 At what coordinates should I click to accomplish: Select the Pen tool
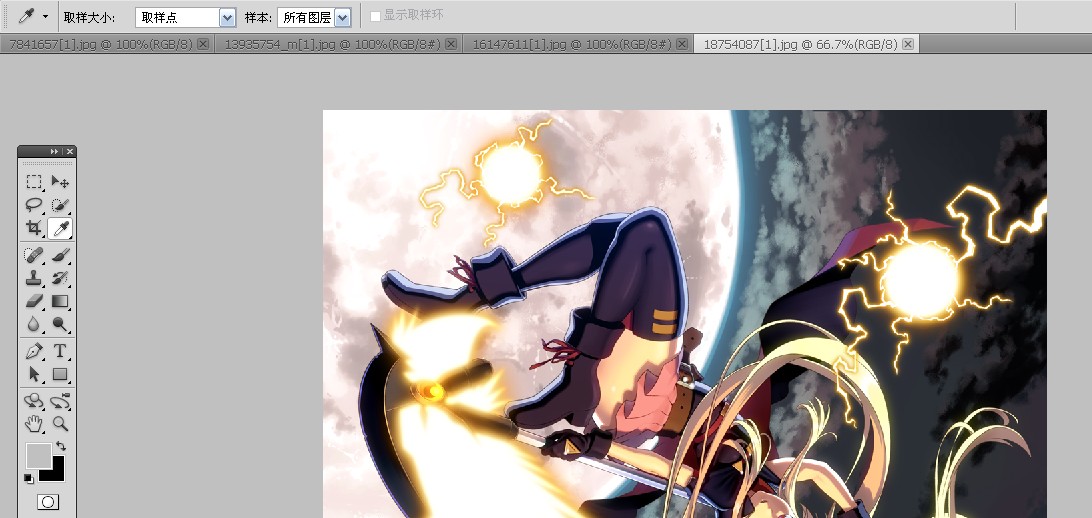point(33,351)
